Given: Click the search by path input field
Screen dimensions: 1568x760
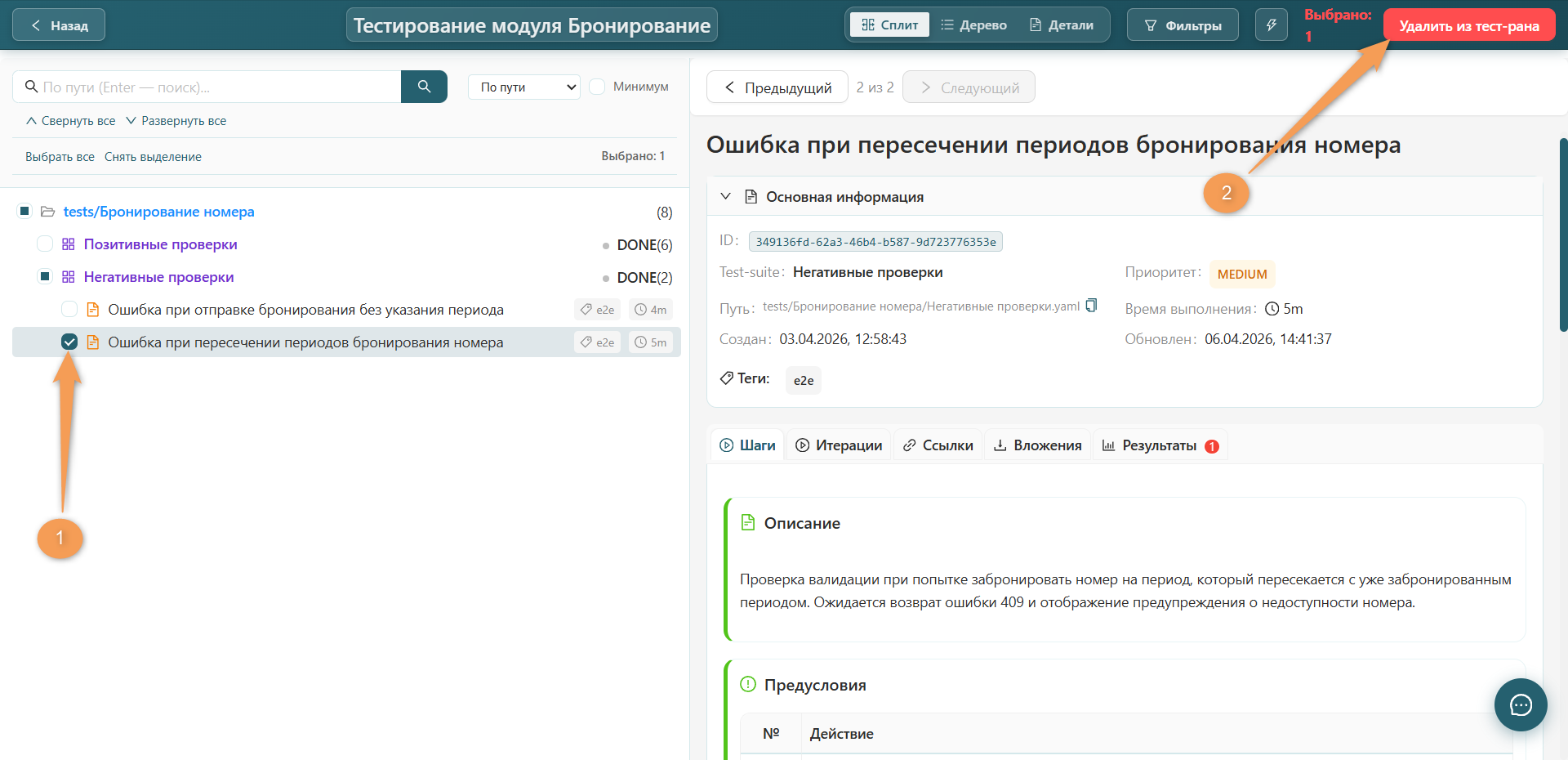Looking at the screenshot, I should click(207, 87).
